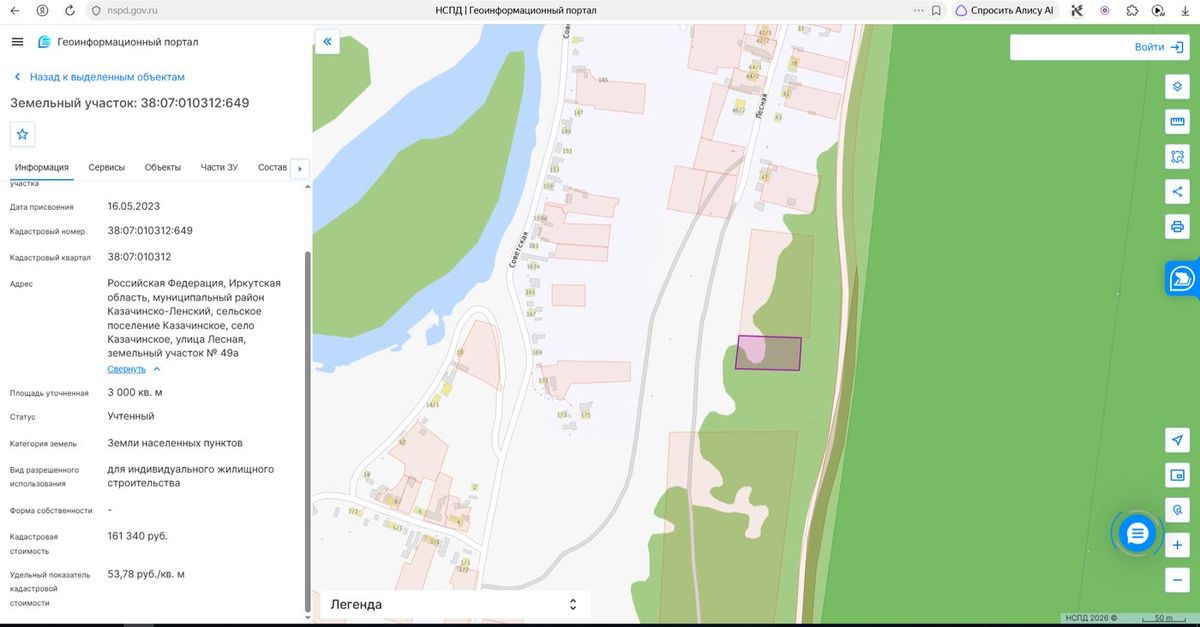
Task: Print the map
Action: pos(1177,227)
